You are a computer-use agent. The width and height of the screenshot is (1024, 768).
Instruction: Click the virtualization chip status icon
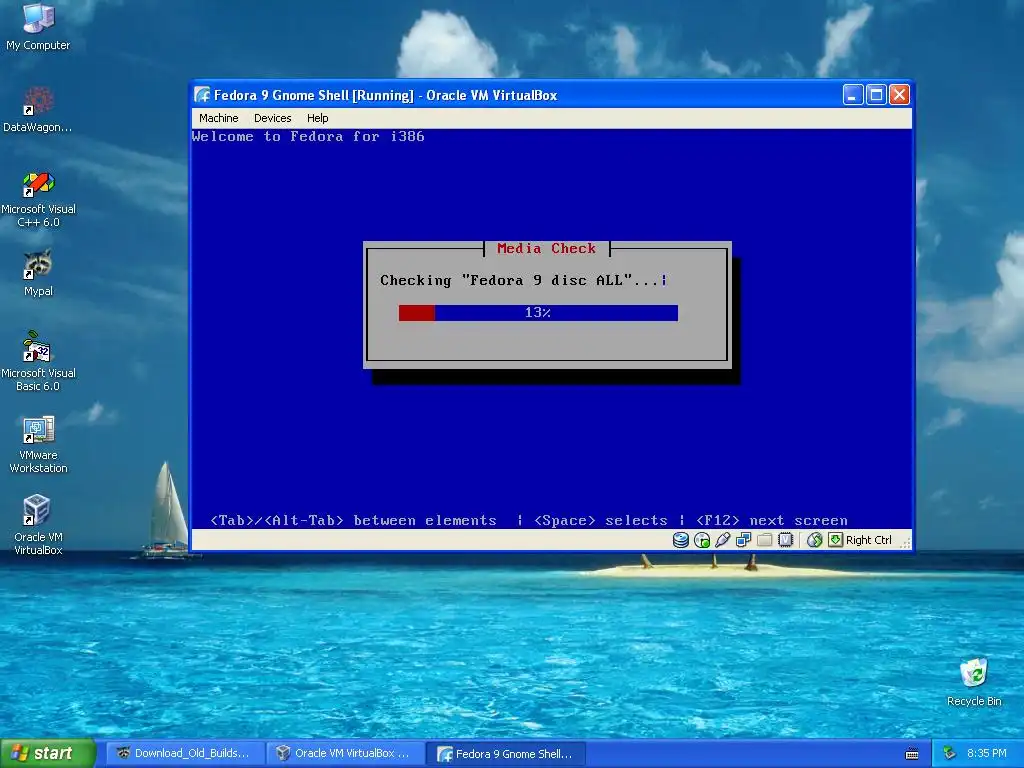pyautogui.click(x=786, y=540)
